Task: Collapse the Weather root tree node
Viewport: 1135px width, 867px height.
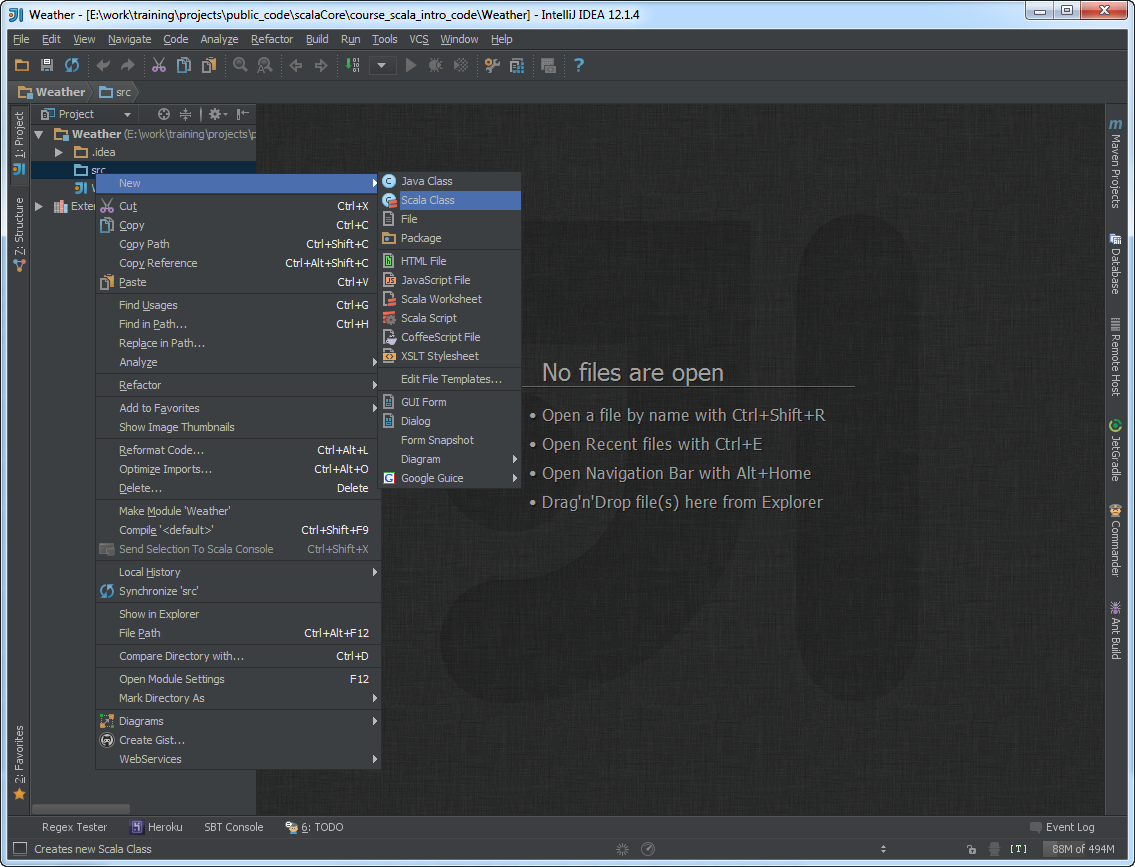Action: click(39, 134)
